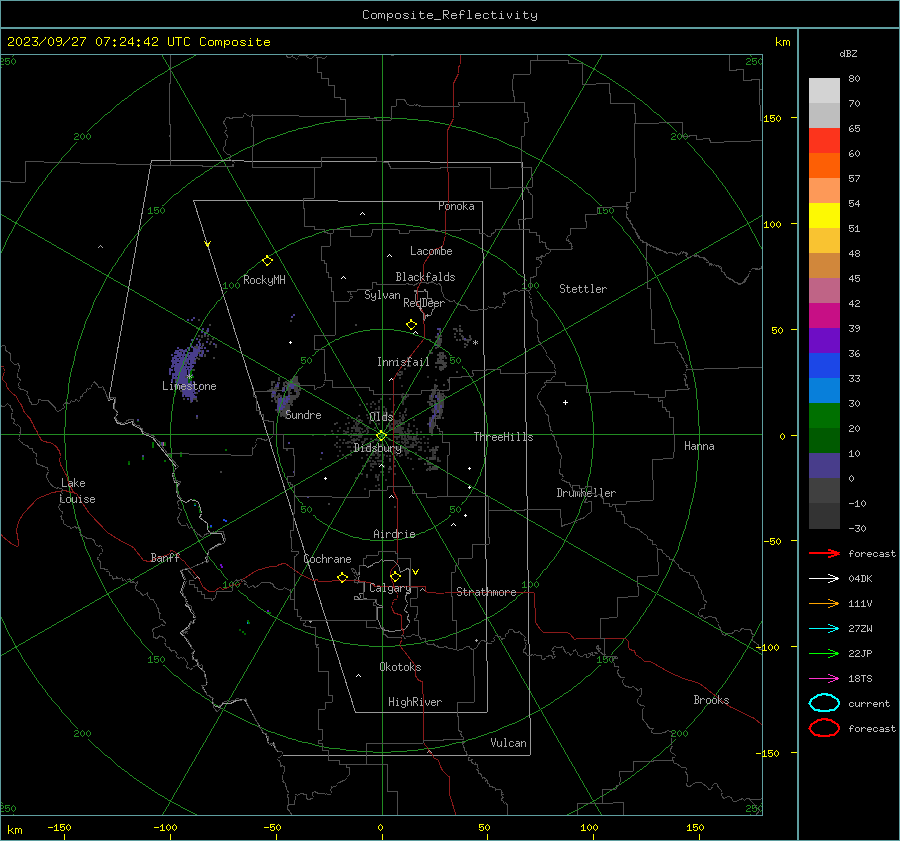
Task: Click the blue 33-36 dBZ color swatch
Action: [824, 366]
